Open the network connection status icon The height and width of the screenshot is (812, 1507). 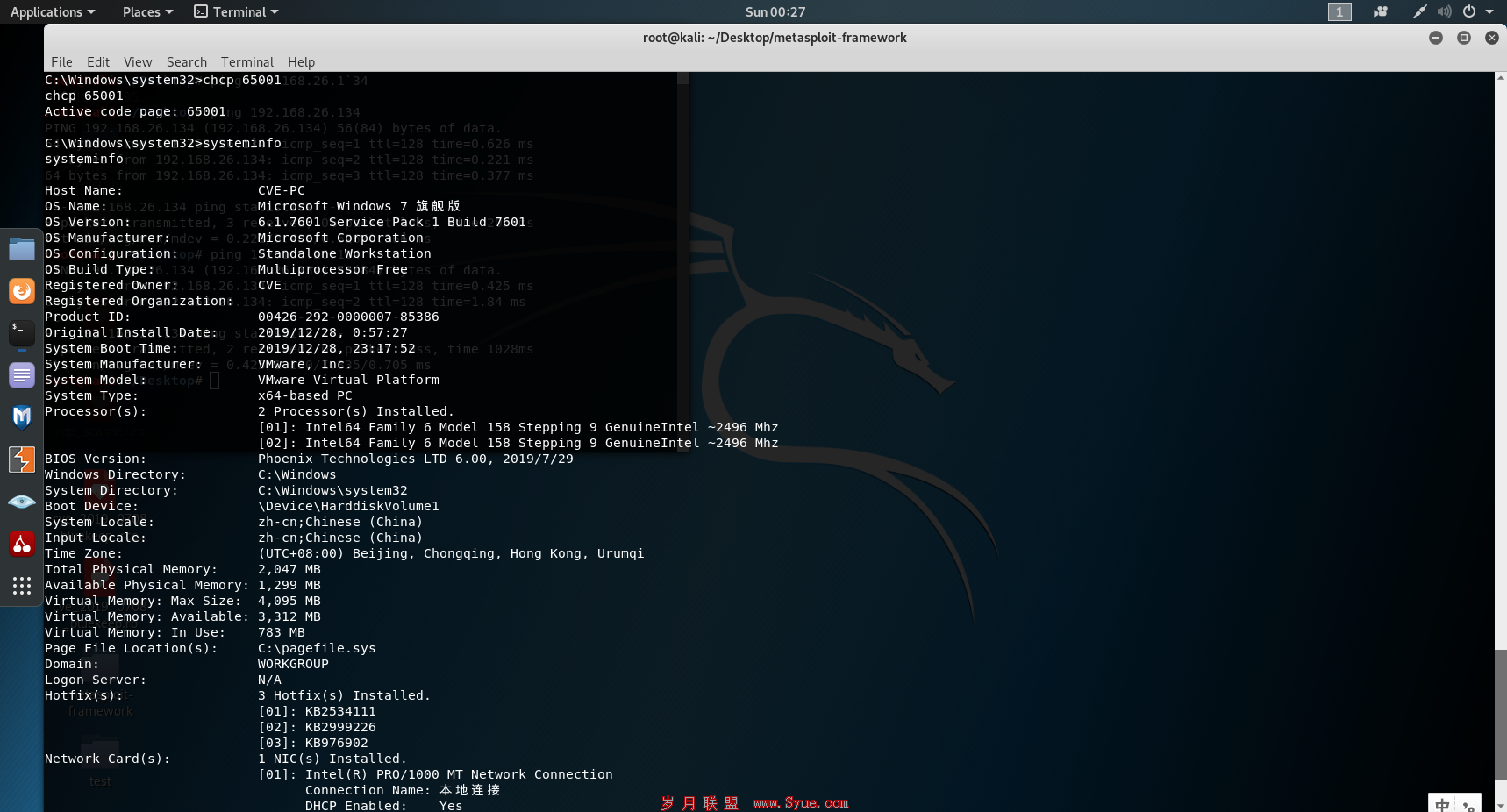1419,11
